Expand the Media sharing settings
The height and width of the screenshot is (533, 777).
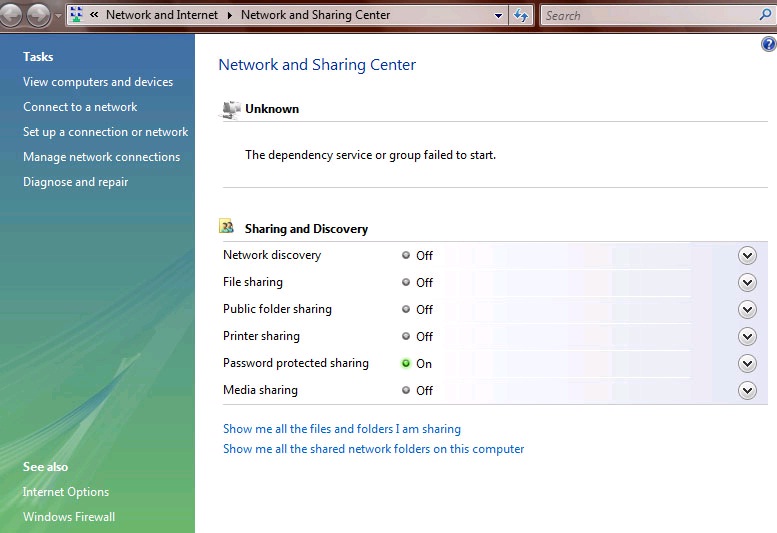coord(747,390)
